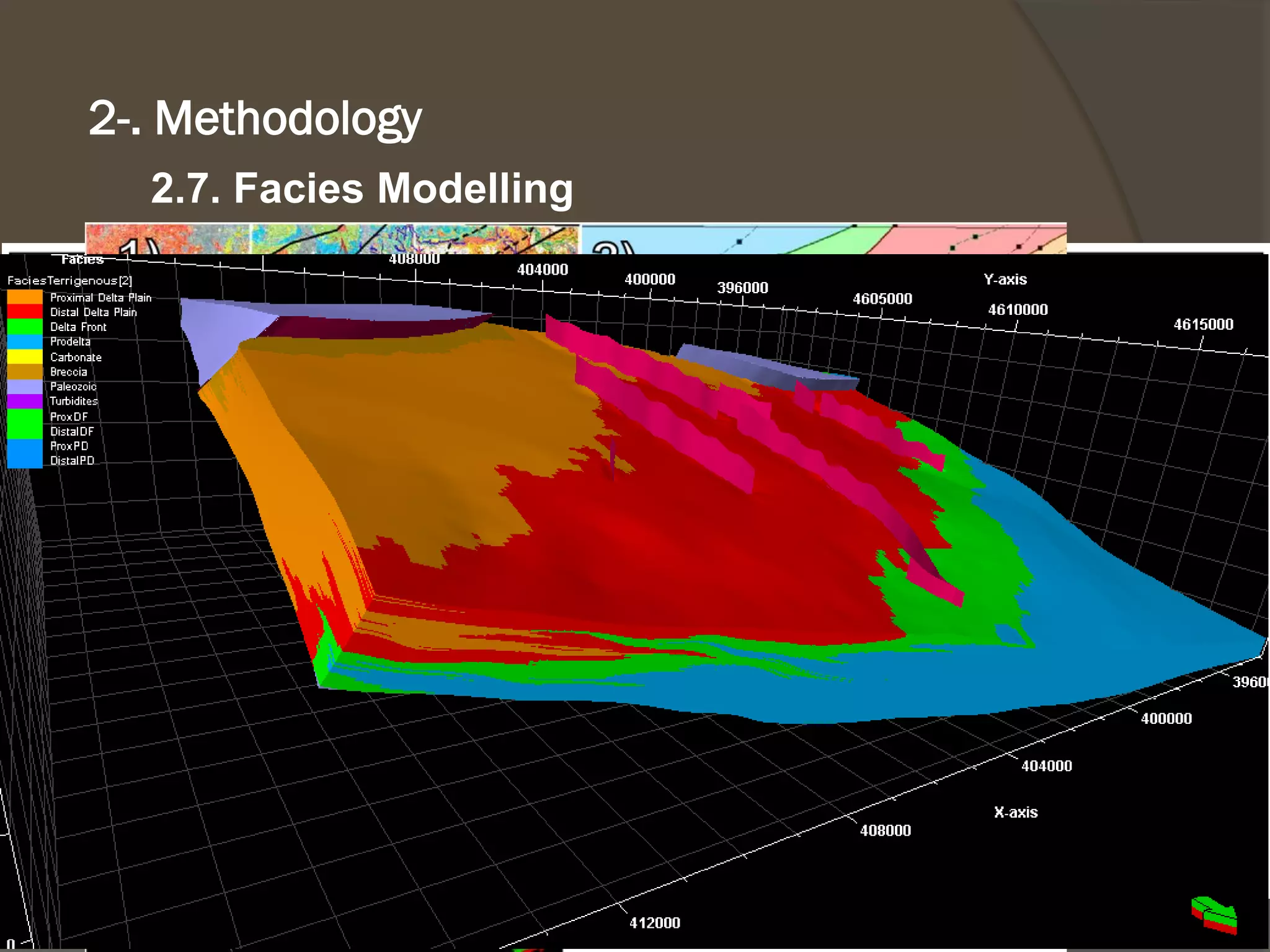1270x952 pixels.
Task: Click the 'Prodelta' legend label
Action: tap(70, 342)
